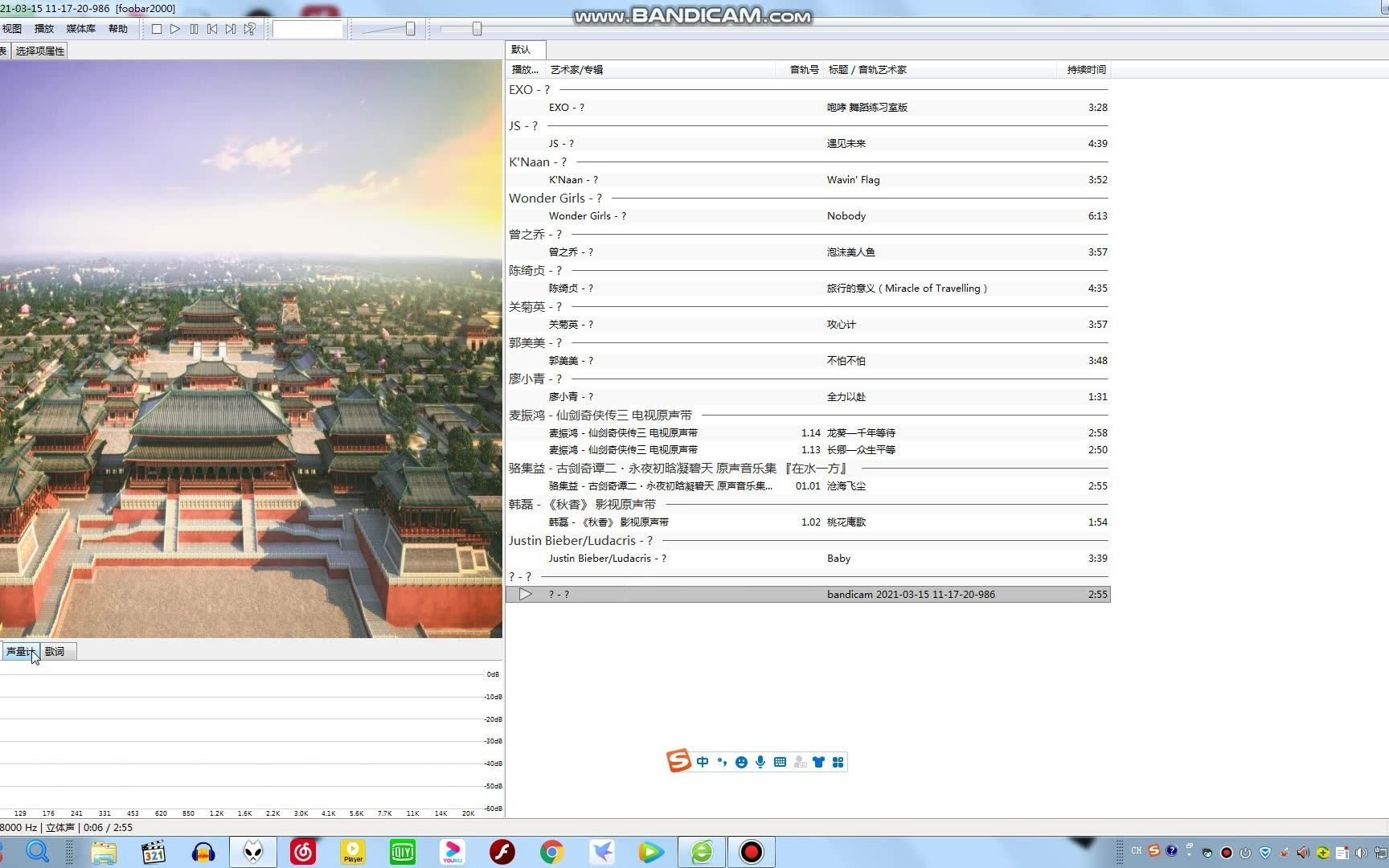Select the track Baby
This screenshot has height=868, width=1389.
808,559
